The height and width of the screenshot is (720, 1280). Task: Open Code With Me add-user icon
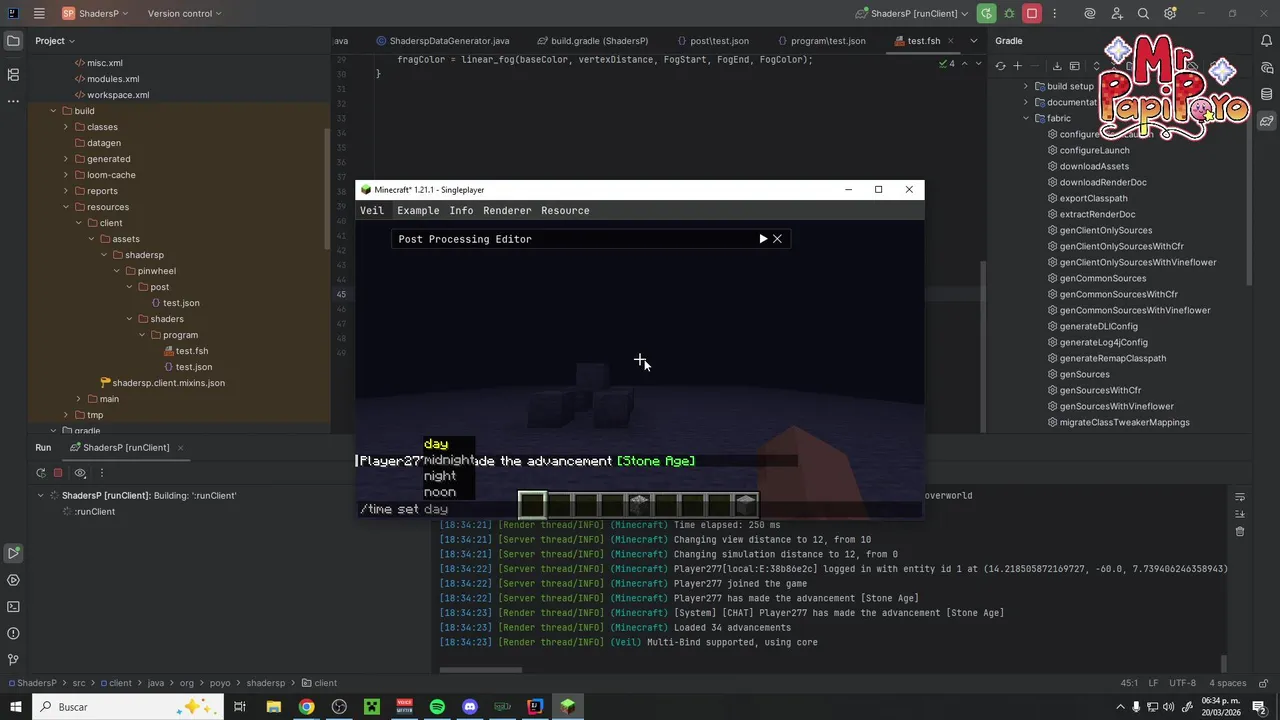click(x=1118, y=13)
